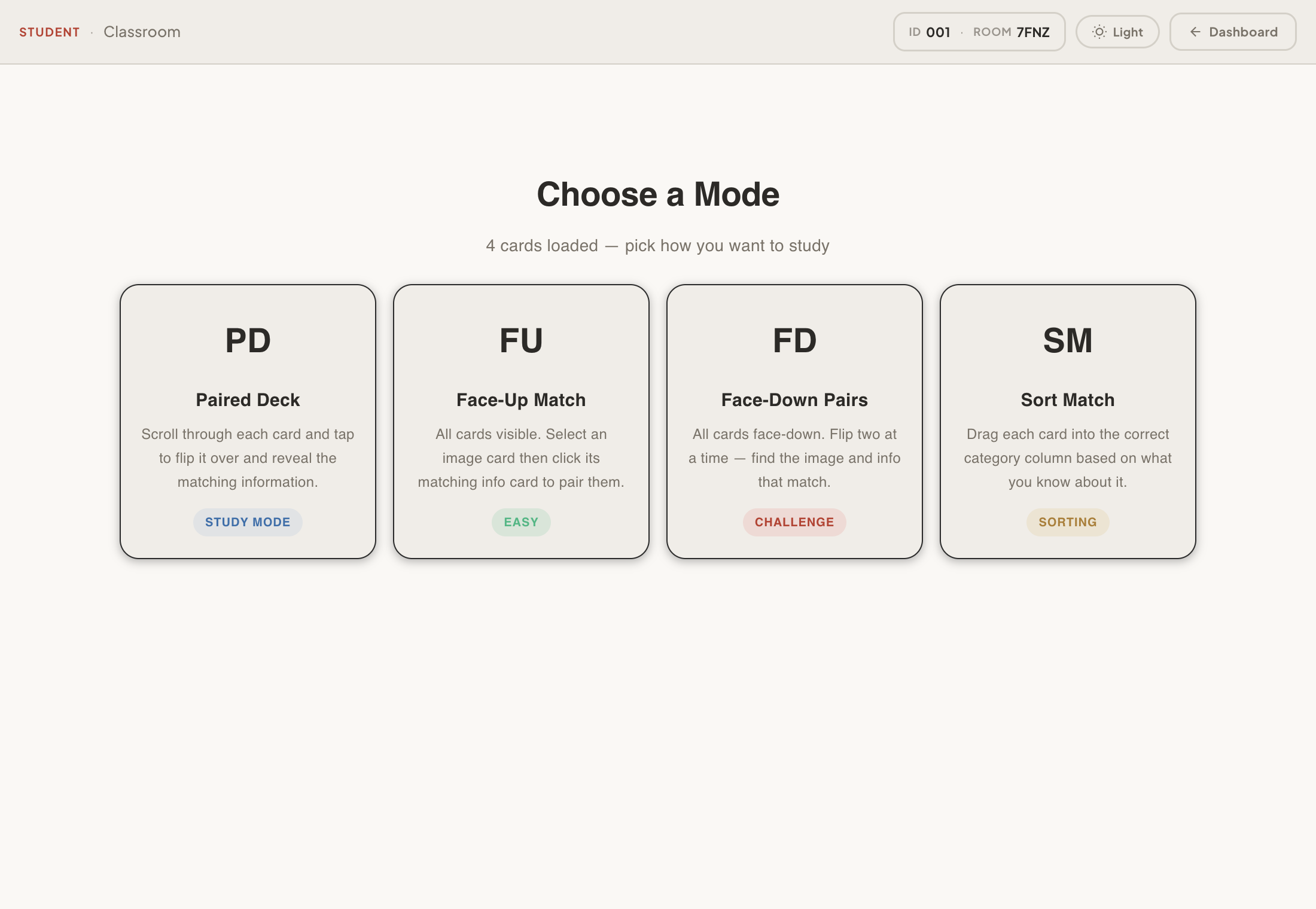Image resolution: width=1316 pixels, height=909 pixels.
Task: Click the STUDENT label in header
Action: [50, 32]
